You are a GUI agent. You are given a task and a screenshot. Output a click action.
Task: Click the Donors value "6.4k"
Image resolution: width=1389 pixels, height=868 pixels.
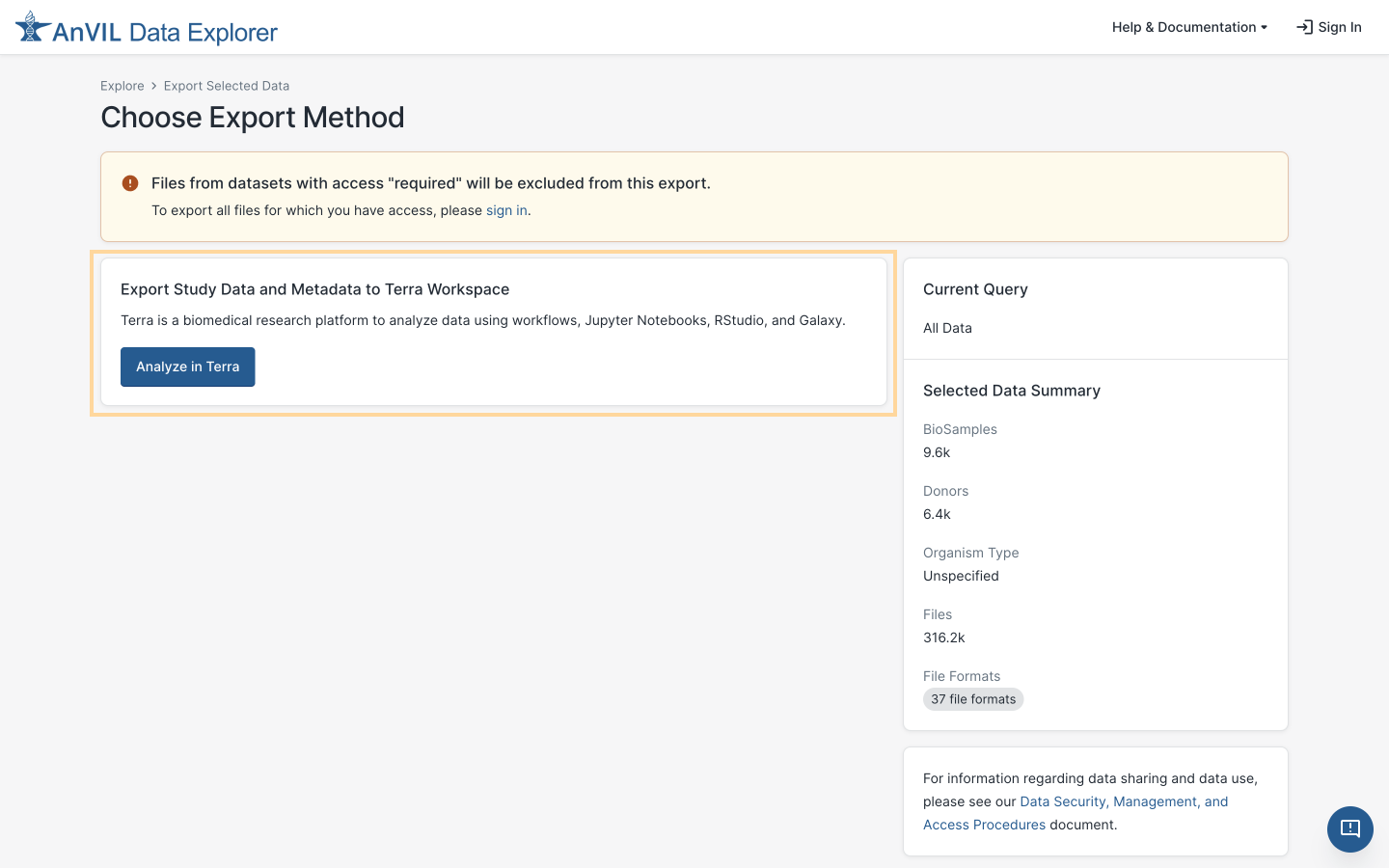(x=937, y=514)
